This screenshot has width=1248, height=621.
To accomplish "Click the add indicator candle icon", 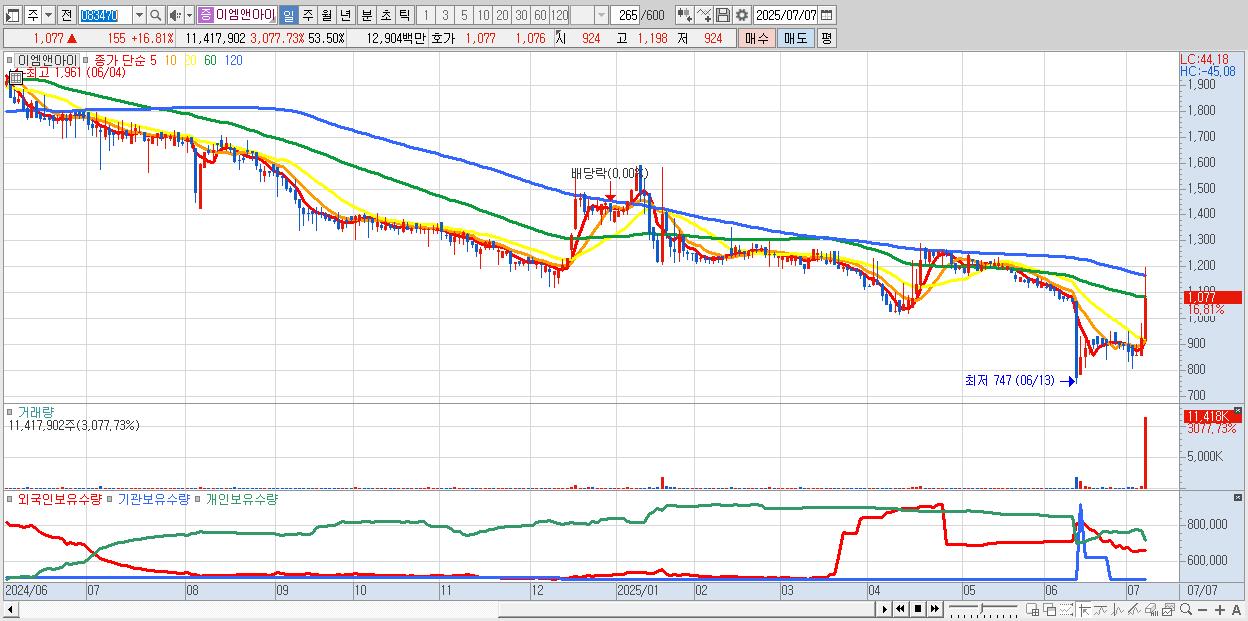I will 684,15.
